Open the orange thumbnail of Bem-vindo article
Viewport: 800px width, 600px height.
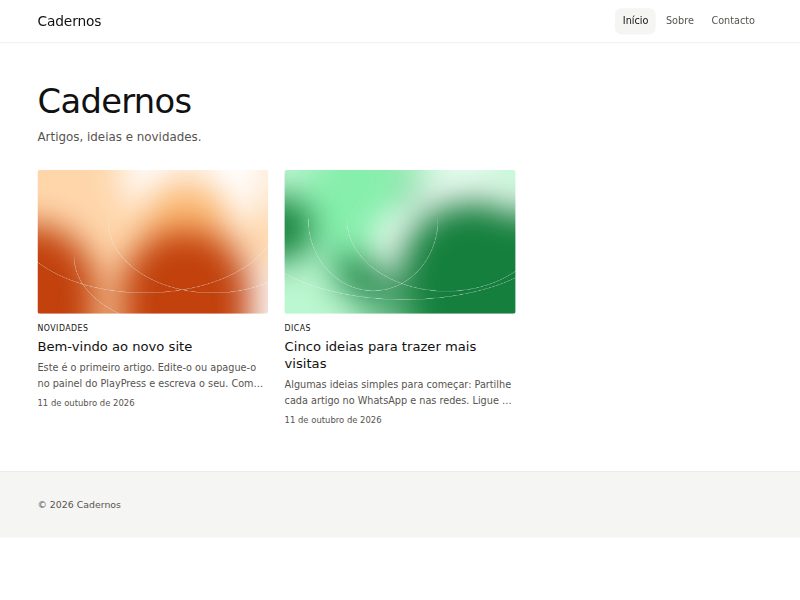coord(153,242)
